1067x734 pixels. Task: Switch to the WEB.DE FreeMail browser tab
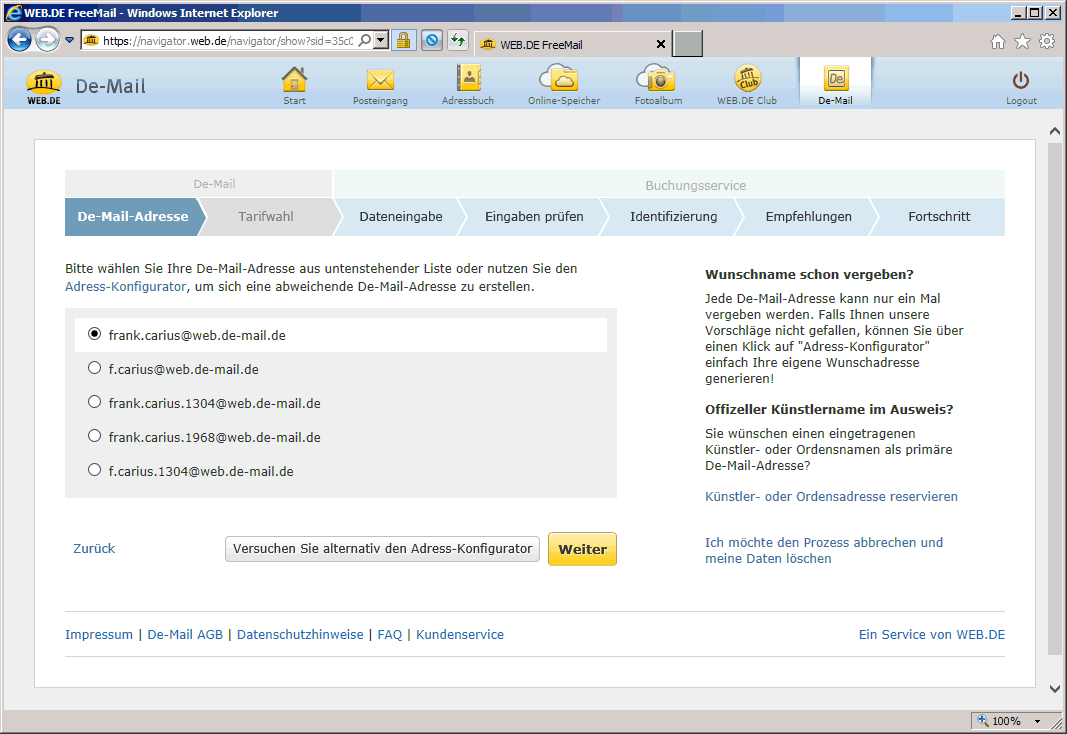click(x=572, y=44)
